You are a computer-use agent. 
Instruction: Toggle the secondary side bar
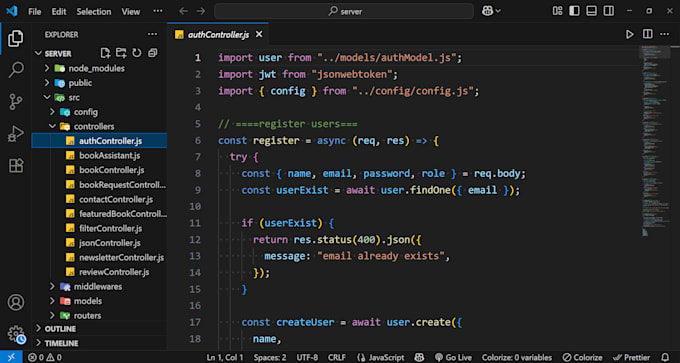(609, 11)
